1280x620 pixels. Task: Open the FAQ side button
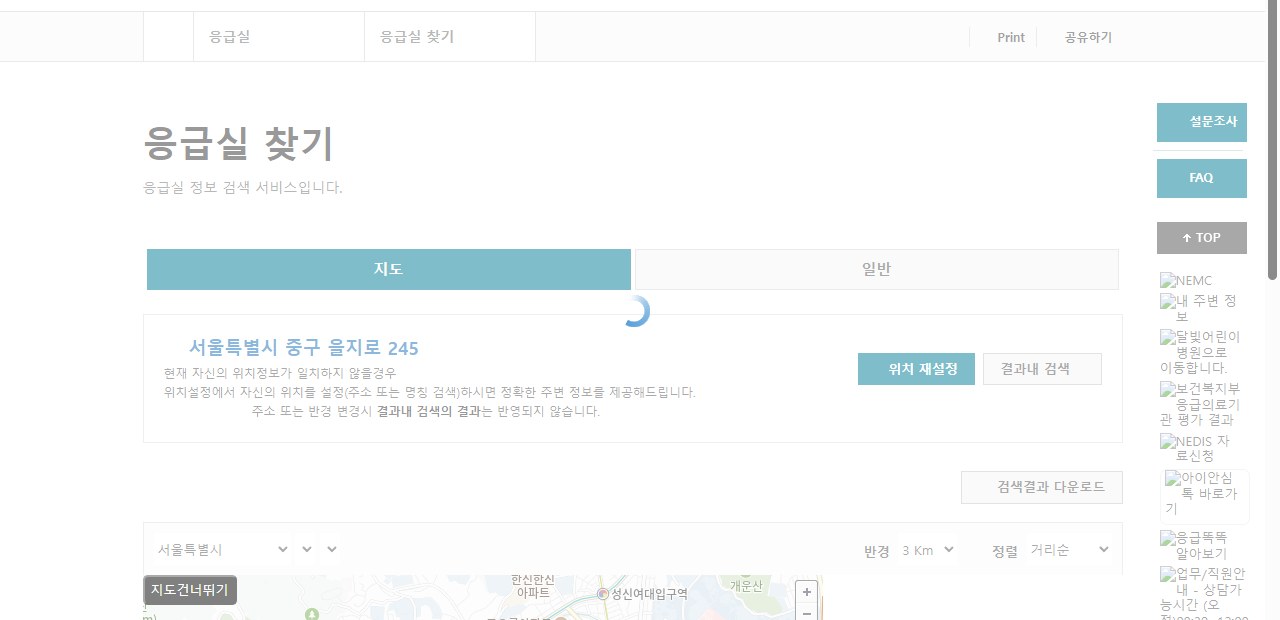tap(1202, 178)
